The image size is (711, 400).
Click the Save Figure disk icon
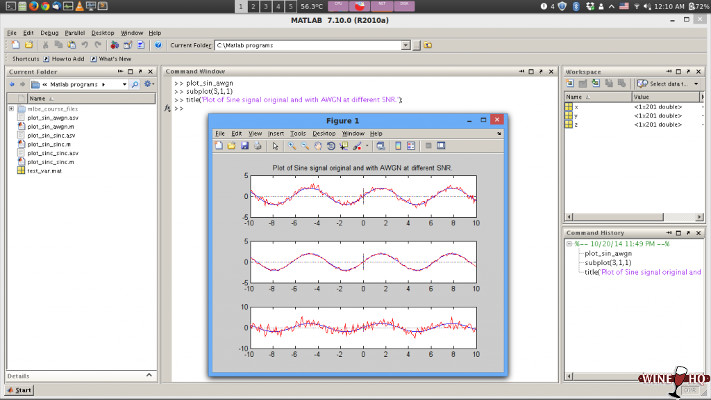pos(245,146)
